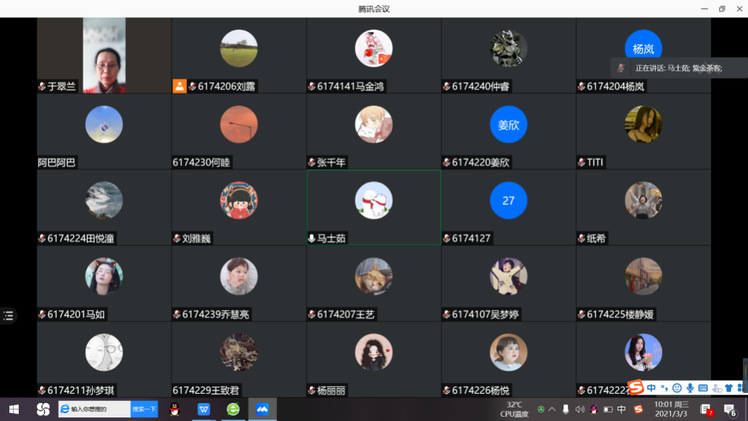748x421 pixels.
Task: Click the green 360 browser taskbar icon
Action: 233,409
